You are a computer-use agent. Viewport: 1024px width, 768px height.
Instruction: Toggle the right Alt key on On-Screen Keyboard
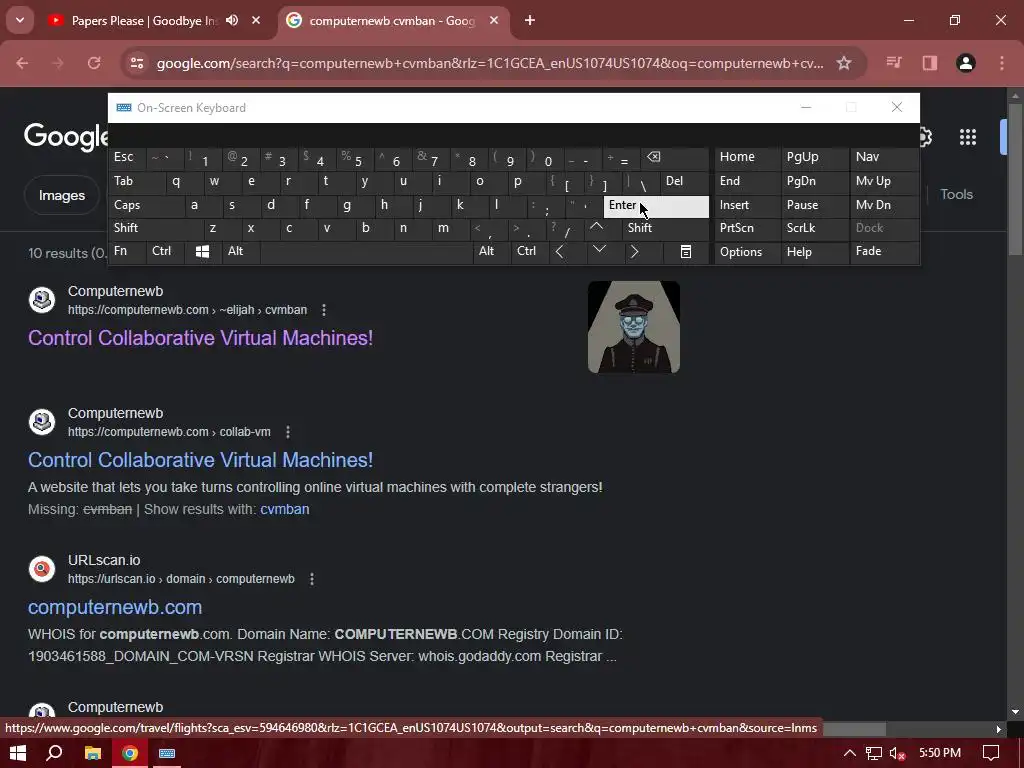tap(492, 251)
